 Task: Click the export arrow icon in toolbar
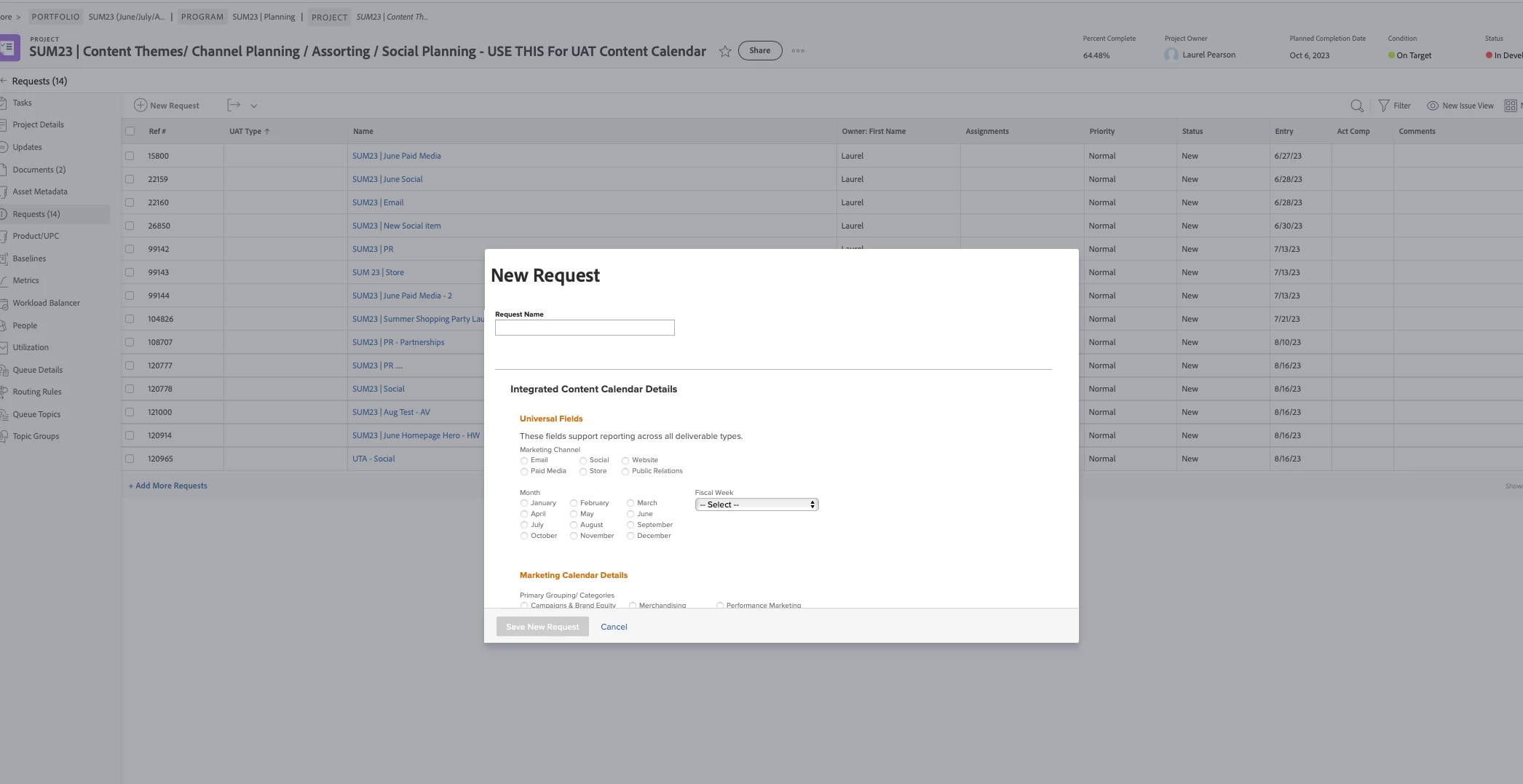pos(234,106)
